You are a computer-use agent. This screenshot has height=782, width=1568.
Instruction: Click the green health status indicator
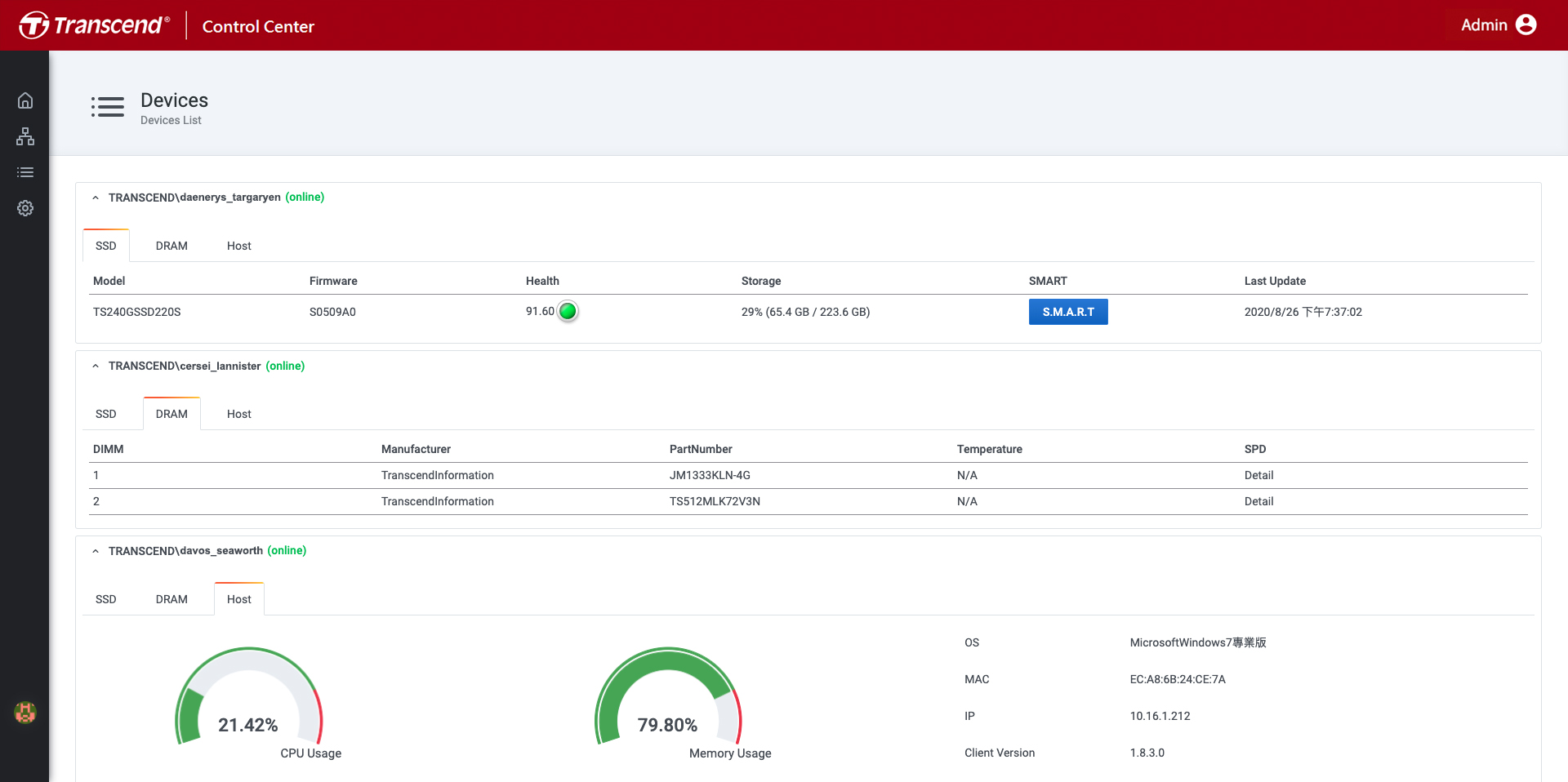(568, 311)
